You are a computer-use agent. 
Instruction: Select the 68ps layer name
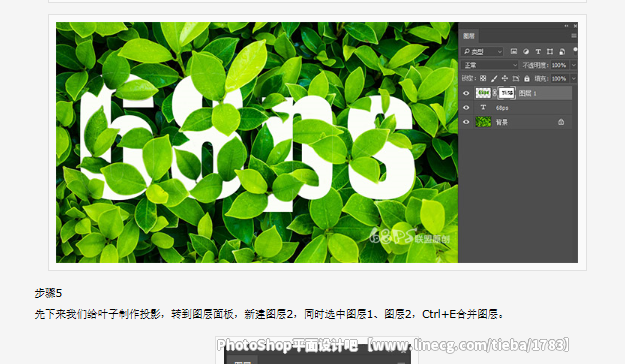tap(502, 108)
